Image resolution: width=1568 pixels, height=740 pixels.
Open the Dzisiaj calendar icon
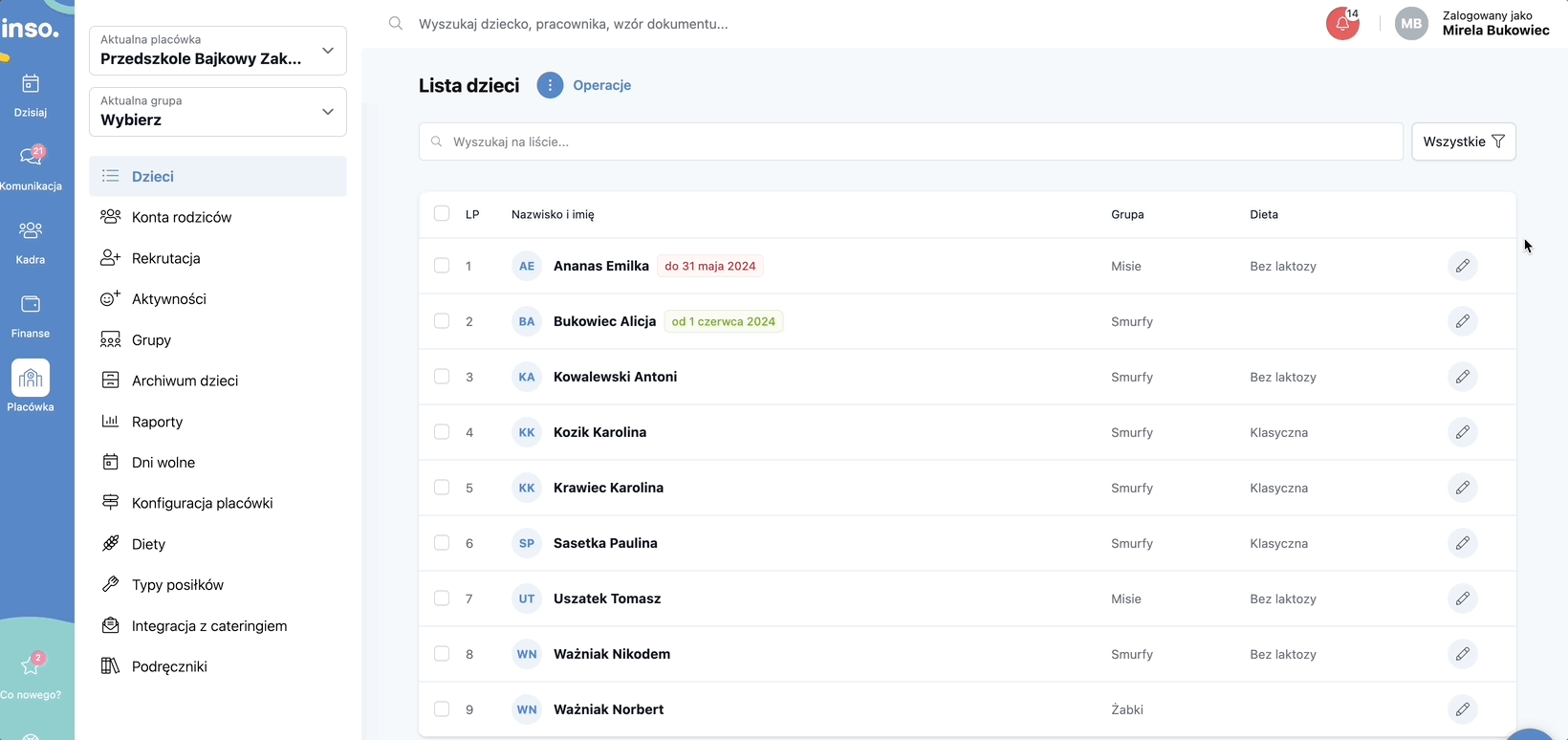coord(31,84)
